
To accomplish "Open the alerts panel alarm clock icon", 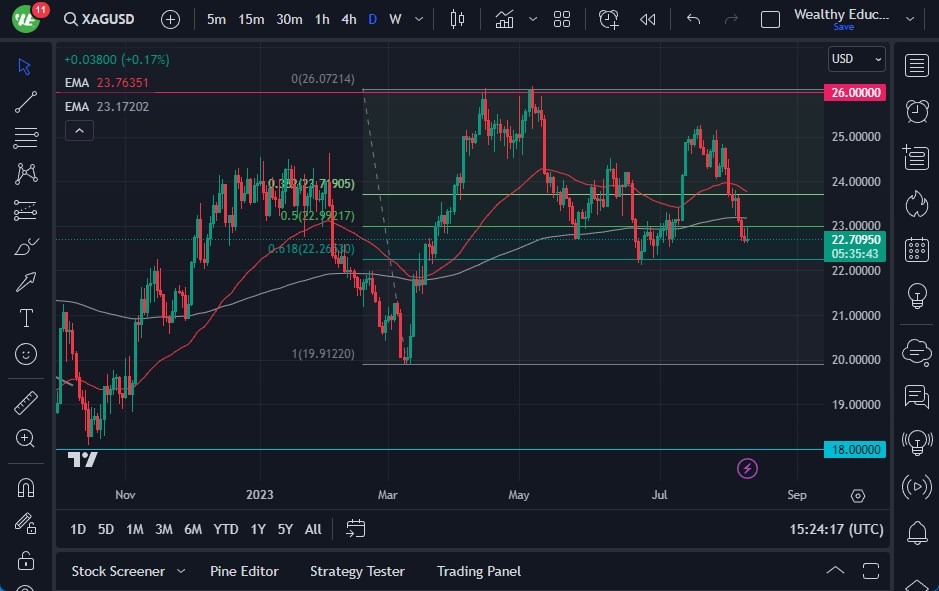I will (x=916, y=110).
